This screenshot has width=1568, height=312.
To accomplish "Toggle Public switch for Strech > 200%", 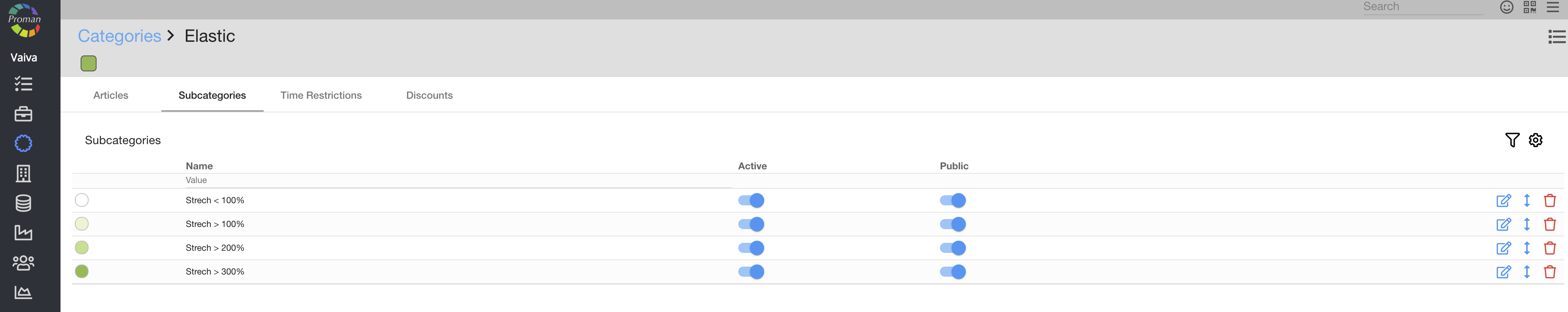I will [x=952, y=248].
